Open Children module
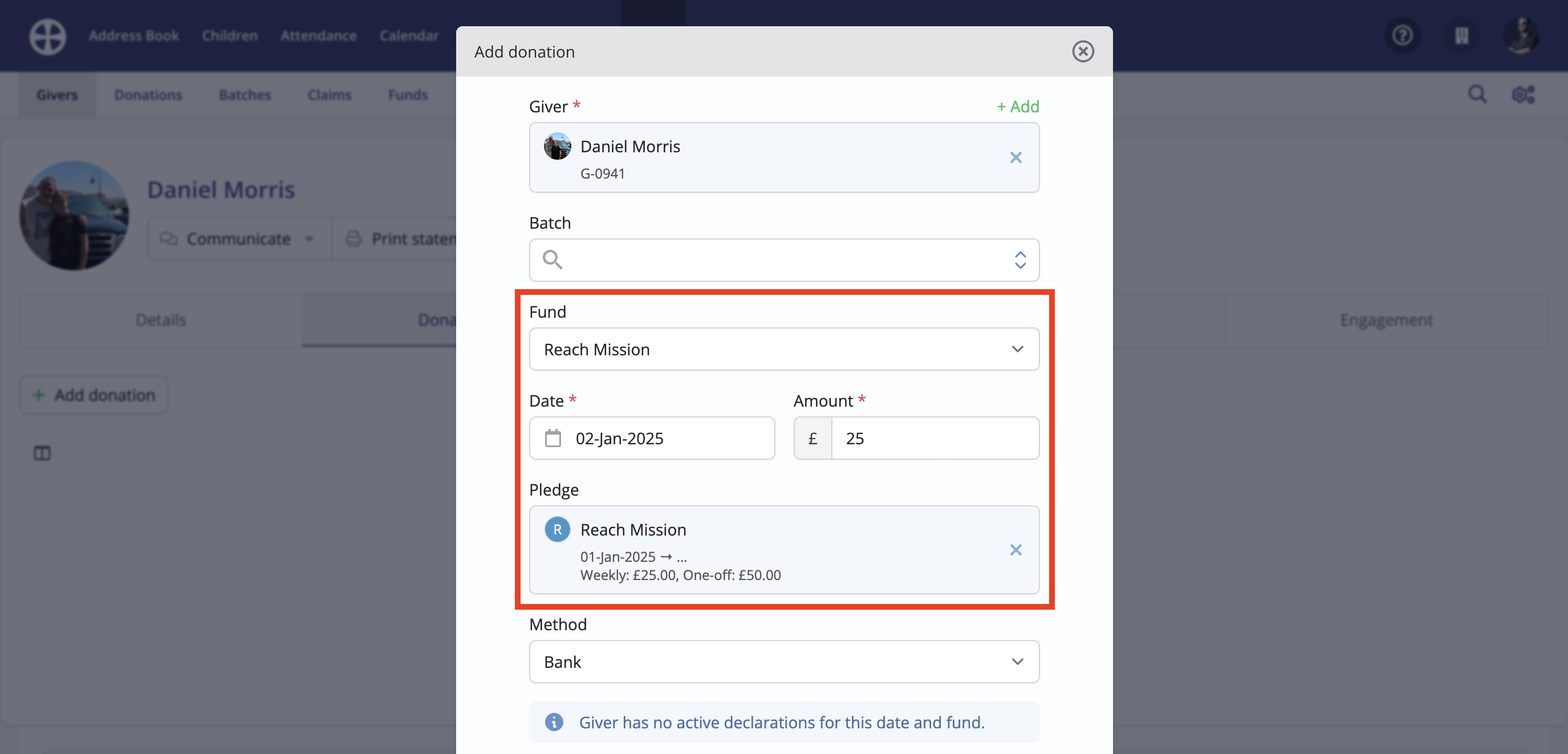 click(x=229, y=36)
